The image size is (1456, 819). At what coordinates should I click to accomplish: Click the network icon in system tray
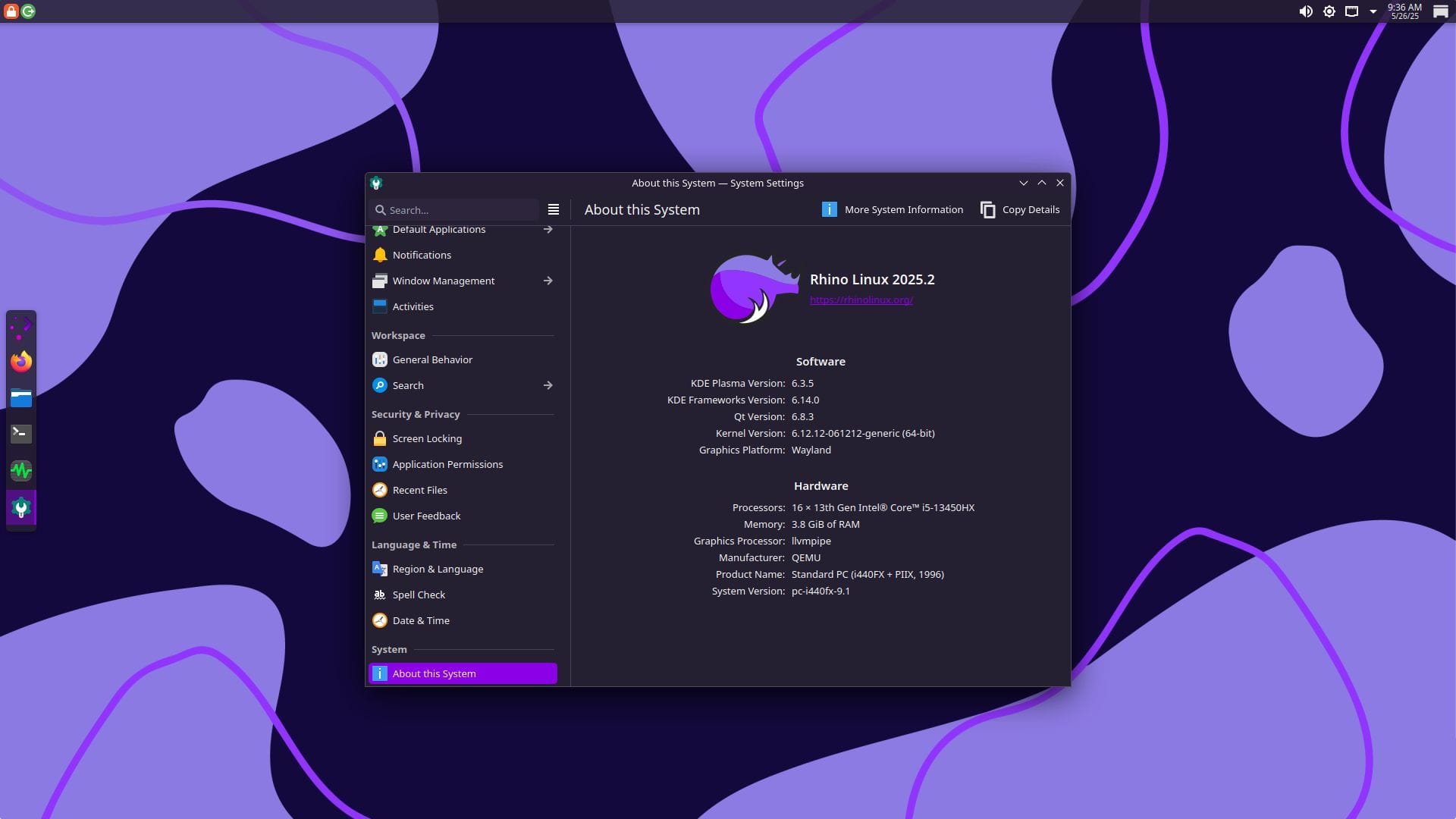click(1352, 11)
